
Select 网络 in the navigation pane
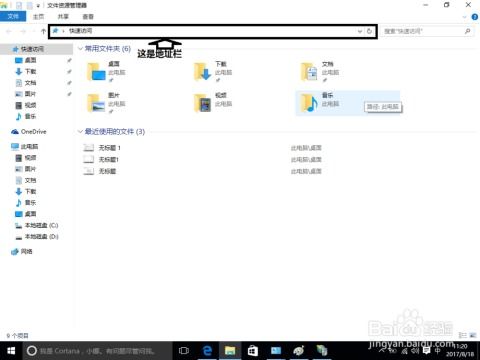click(x=26, y=251)
